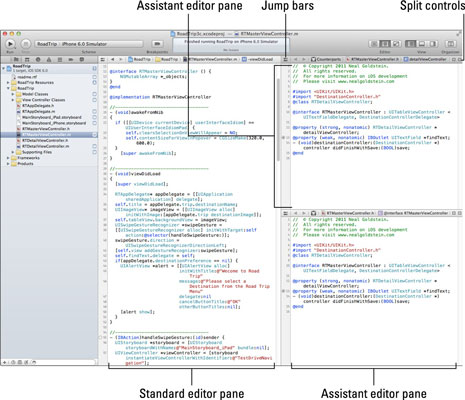The image size is (465, 400).
Task: Select the Symbol navigator icon
Action: (27, 59)
